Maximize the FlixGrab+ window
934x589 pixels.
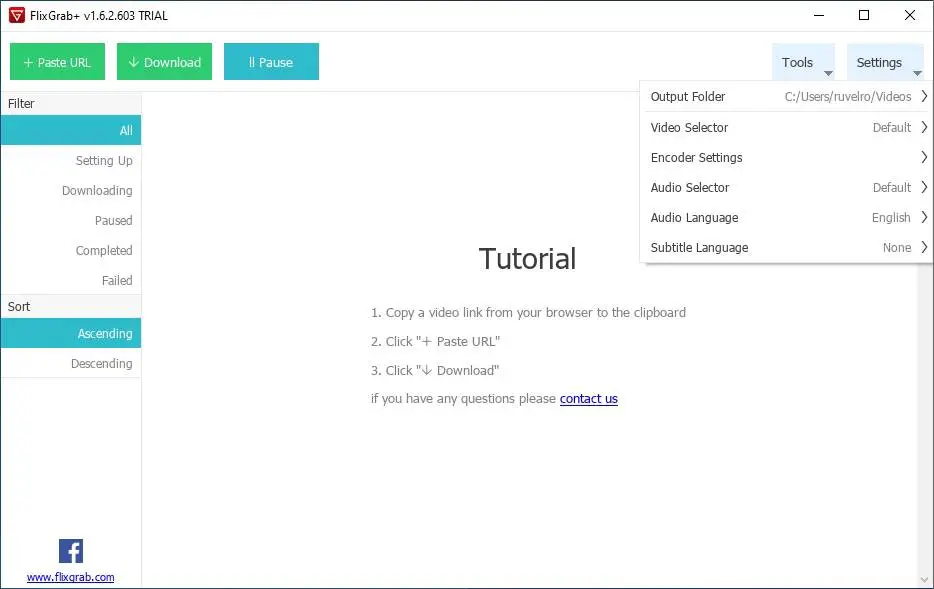click(864, 15)
